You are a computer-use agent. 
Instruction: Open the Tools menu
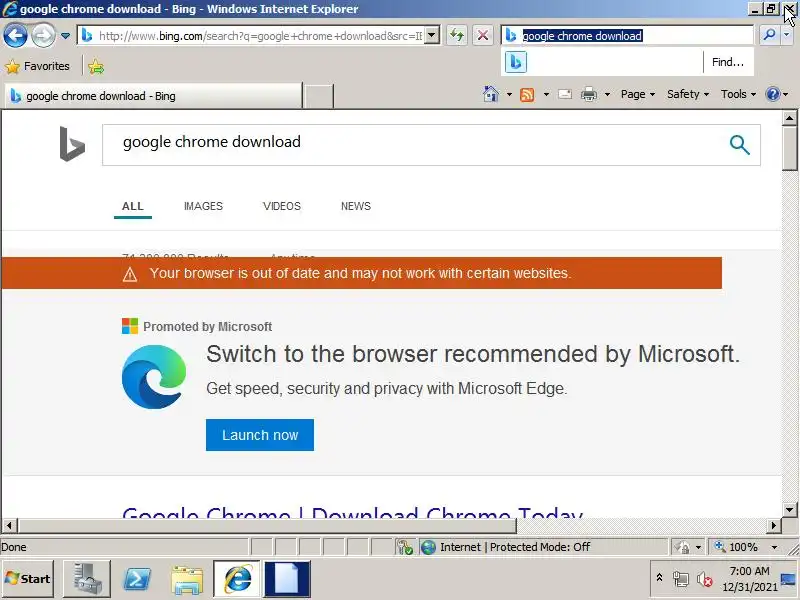pyautogui.click(x=738, y=94)
